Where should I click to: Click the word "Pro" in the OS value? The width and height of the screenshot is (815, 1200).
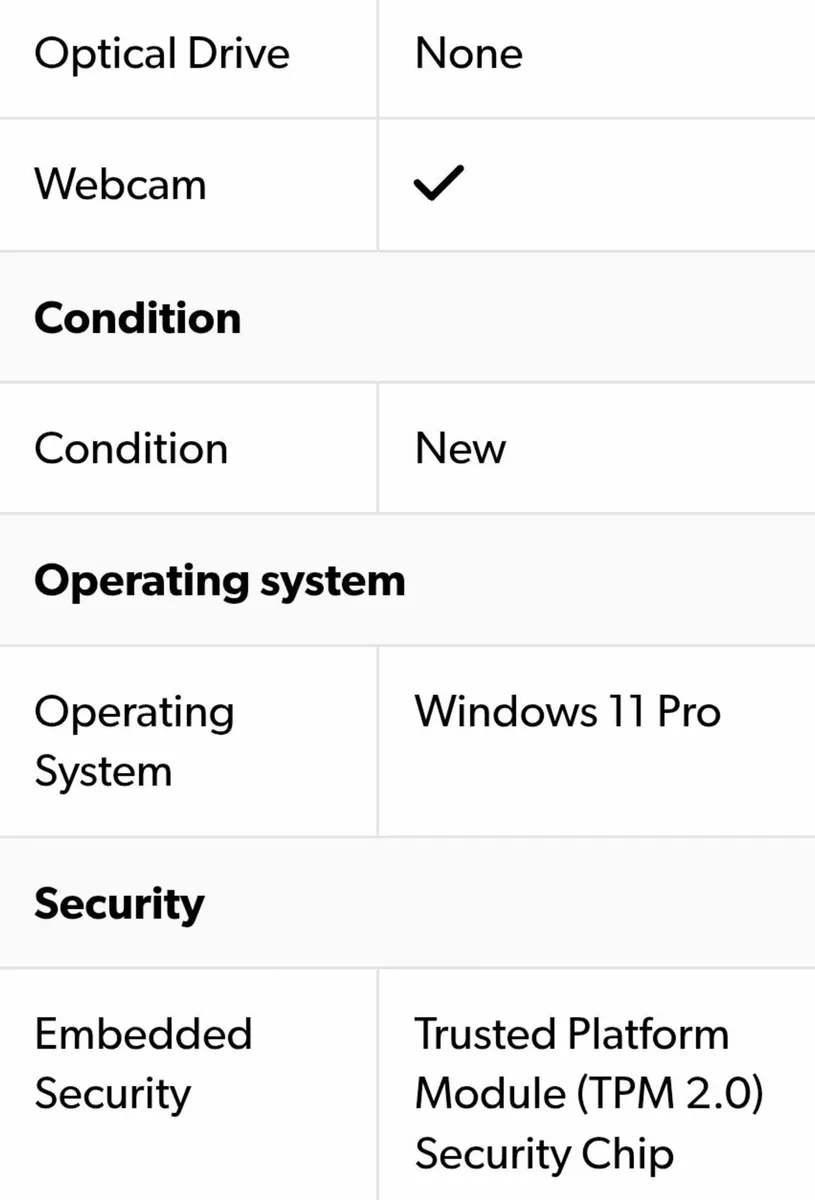[x=689, y=712]
